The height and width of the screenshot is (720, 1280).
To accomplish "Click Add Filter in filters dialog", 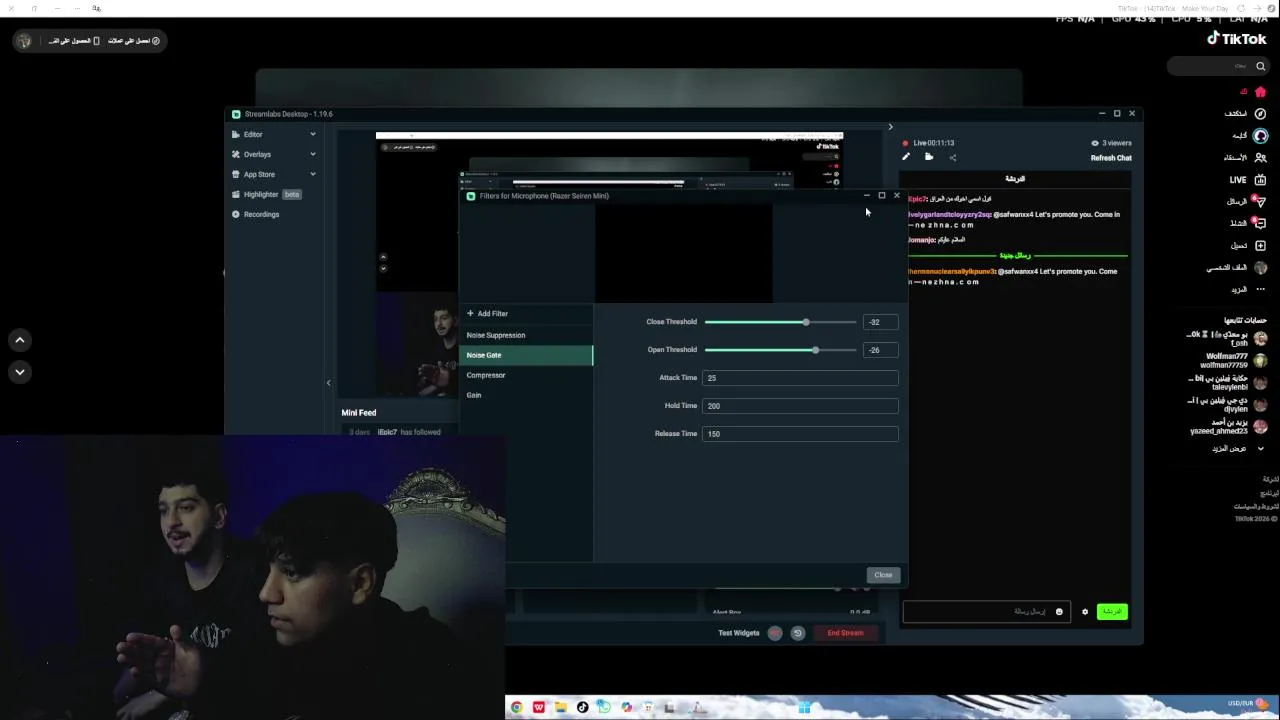I will pyautogui.click(x=487, y=313).
